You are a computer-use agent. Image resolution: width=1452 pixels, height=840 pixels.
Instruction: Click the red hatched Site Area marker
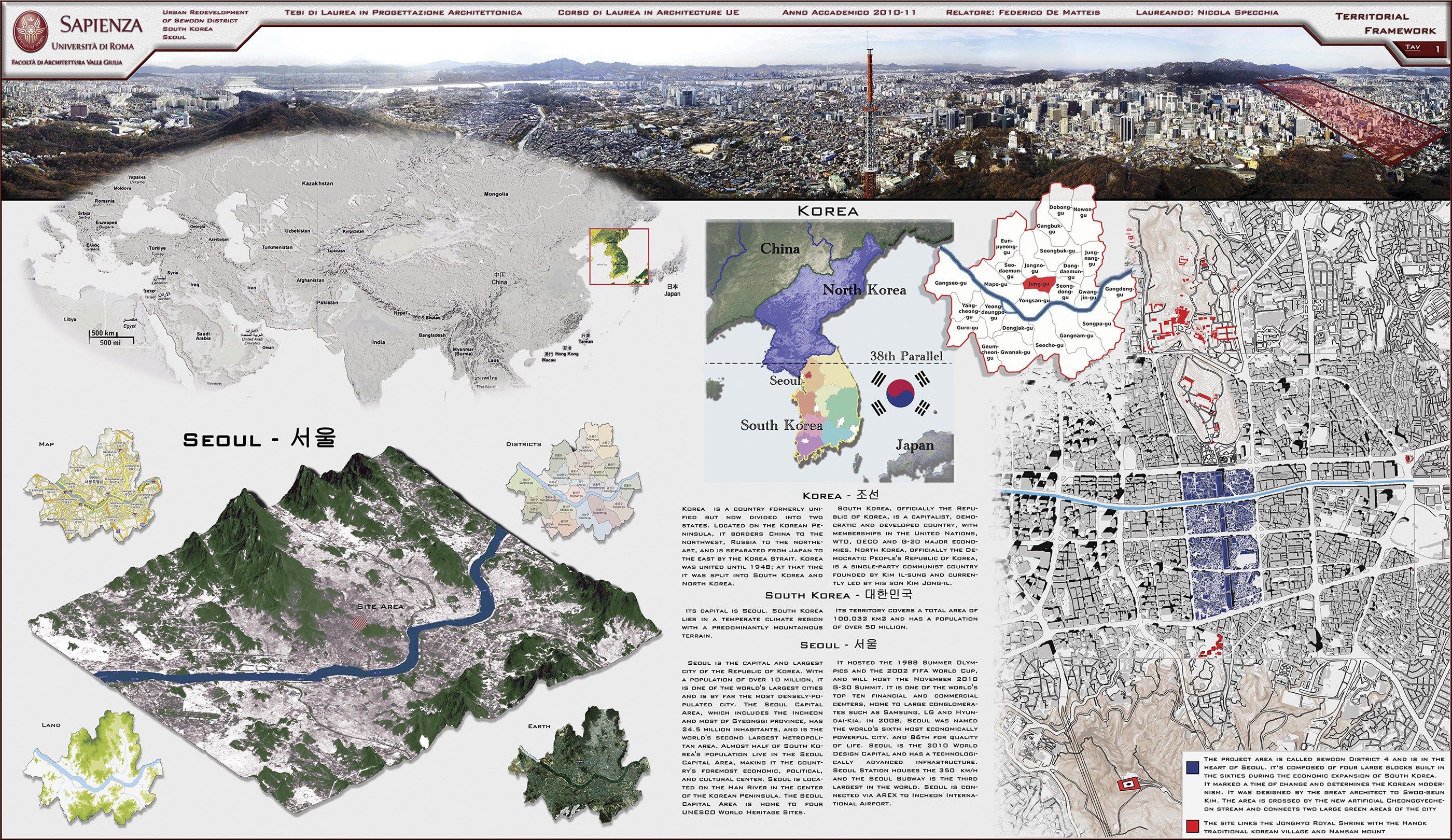click(x=359, y=622)
